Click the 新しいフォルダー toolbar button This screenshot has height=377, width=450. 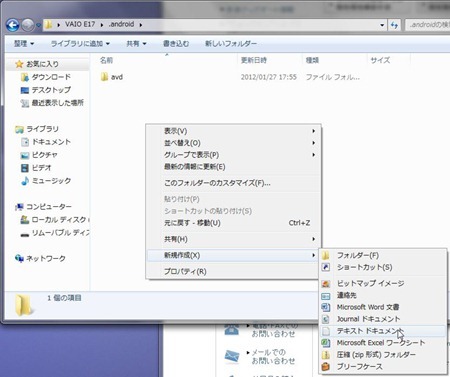point(231,44)
